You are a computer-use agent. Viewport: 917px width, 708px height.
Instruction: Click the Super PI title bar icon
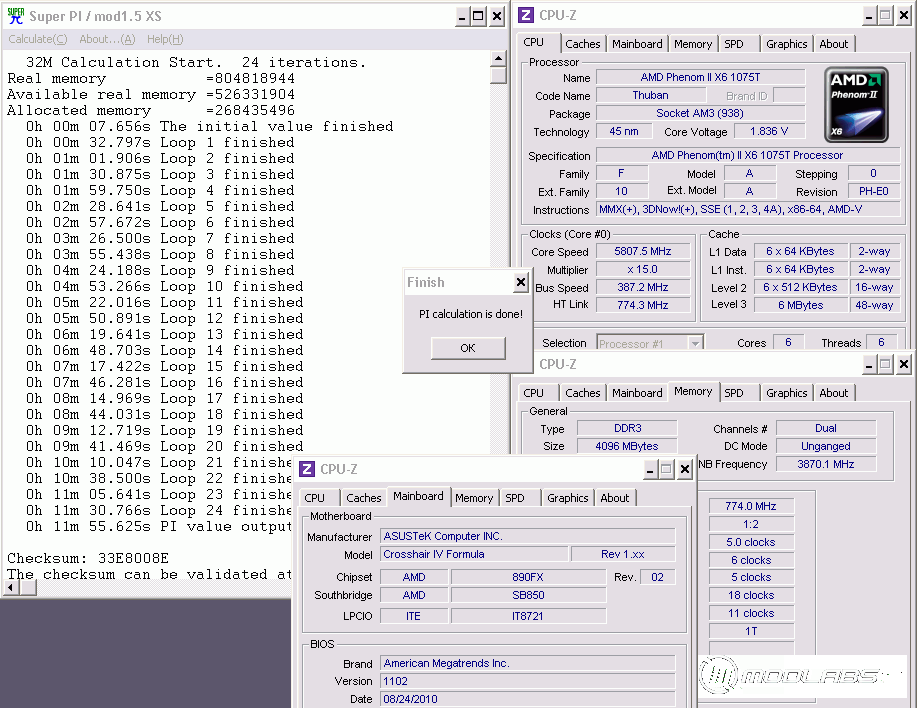(x=16, y=16)
